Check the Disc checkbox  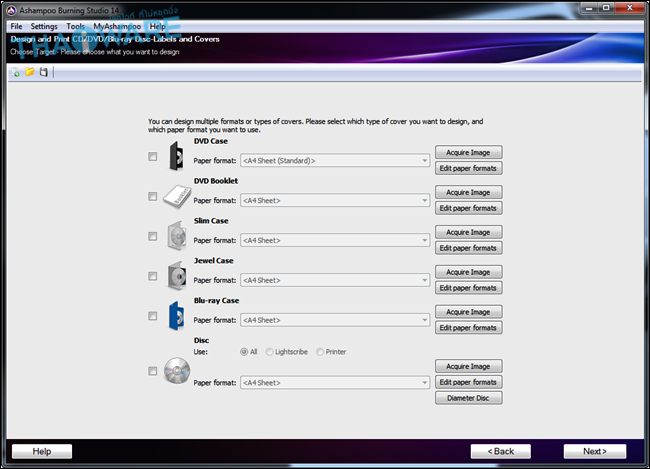[x=153, y=371]
